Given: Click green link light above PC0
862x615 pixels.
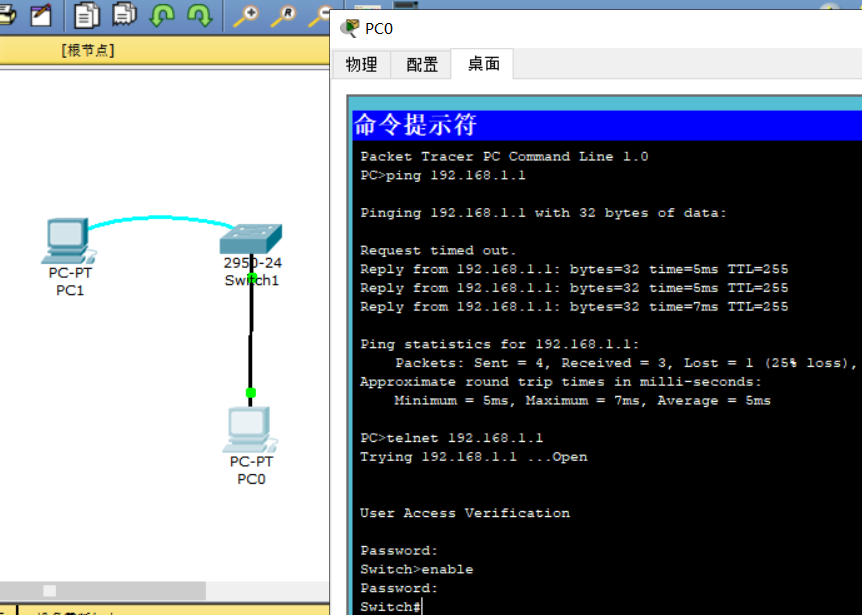Looking at the screenshot, I should point(251,392).
